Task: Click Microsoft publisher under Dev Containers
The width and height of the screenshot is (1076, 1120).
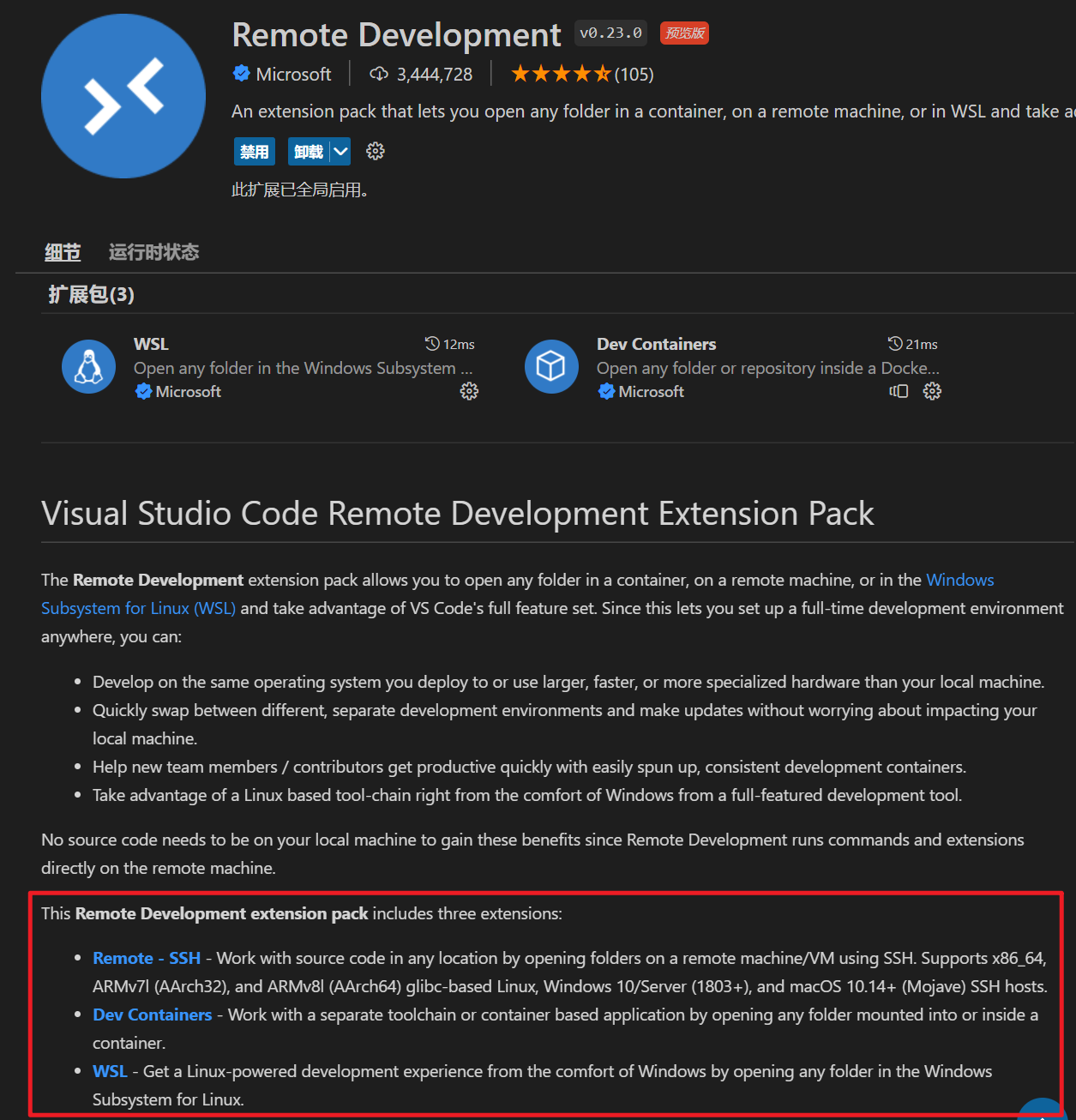Action: (652, 392)
